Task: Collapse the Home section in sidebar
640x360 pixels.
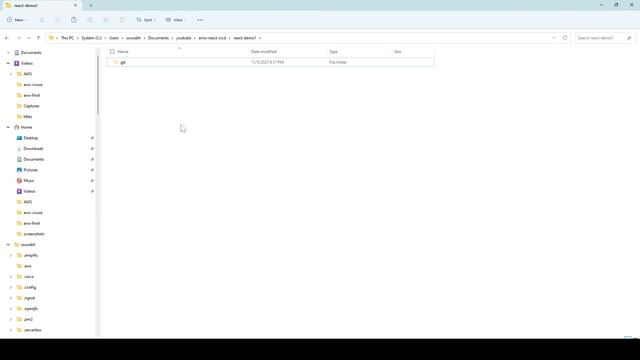Action: click(8, 127)
